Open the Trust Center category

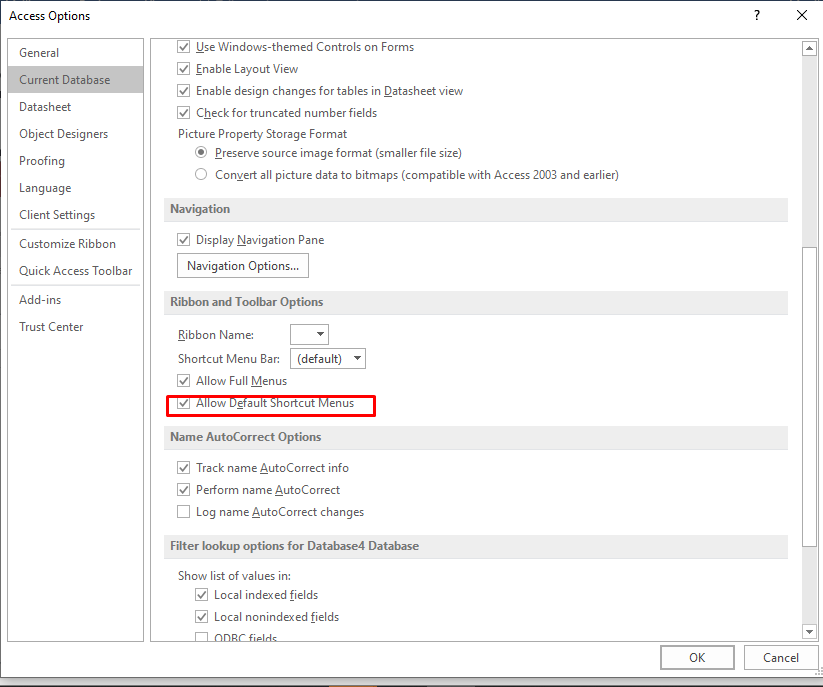tap(76, 326)
